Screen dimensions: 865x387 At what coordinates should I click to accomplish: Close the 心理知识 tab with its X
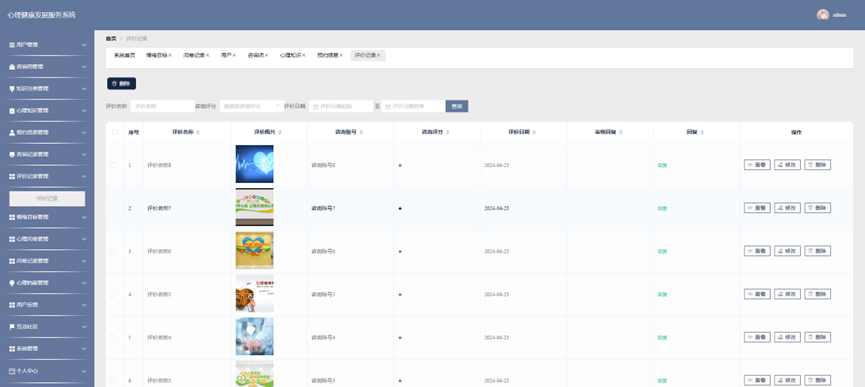(304, 56)
